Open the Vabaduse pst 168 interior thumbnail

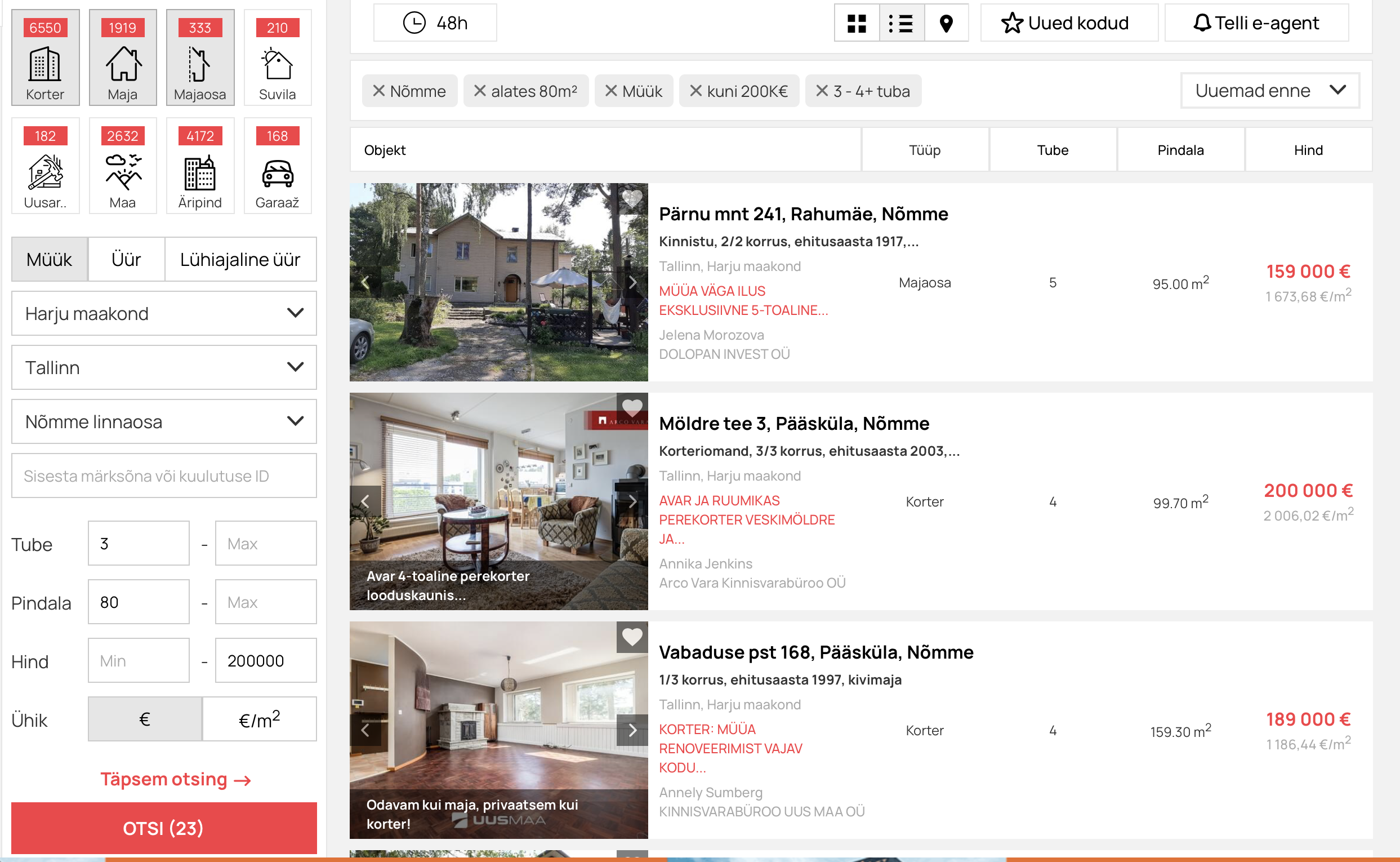pyautogui.click(x=498, y=730)
